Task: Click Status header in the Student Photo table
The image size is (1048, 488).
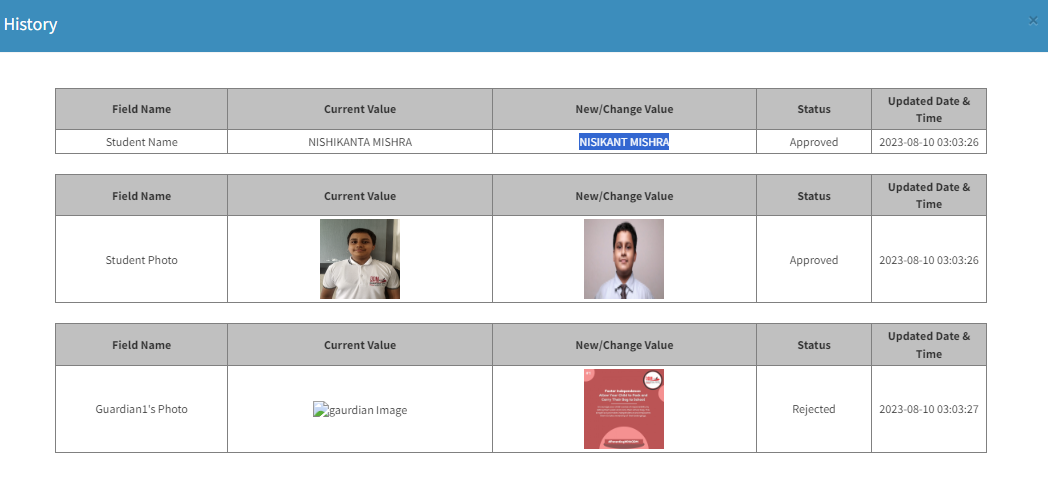Action: point(813,196)
